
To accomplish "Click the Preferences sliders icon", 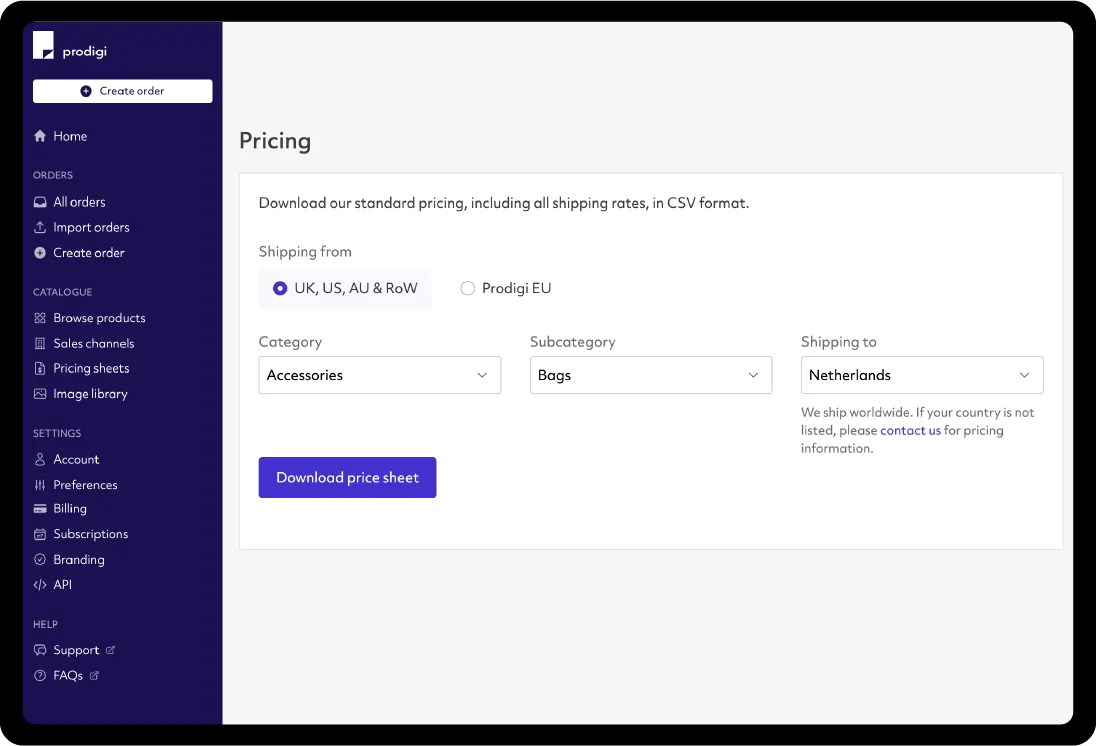I will 40,485.
